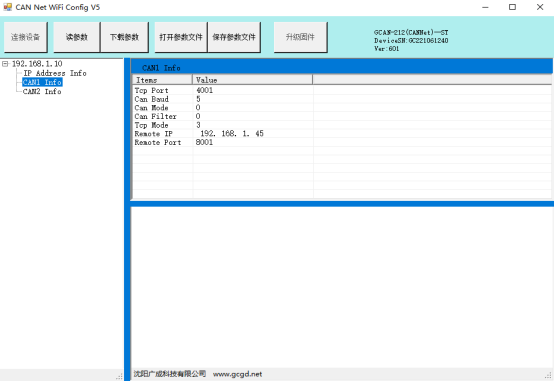Select CAN1 Info in the tree
This screenshot has width=554, height=382.
[42, 82]
